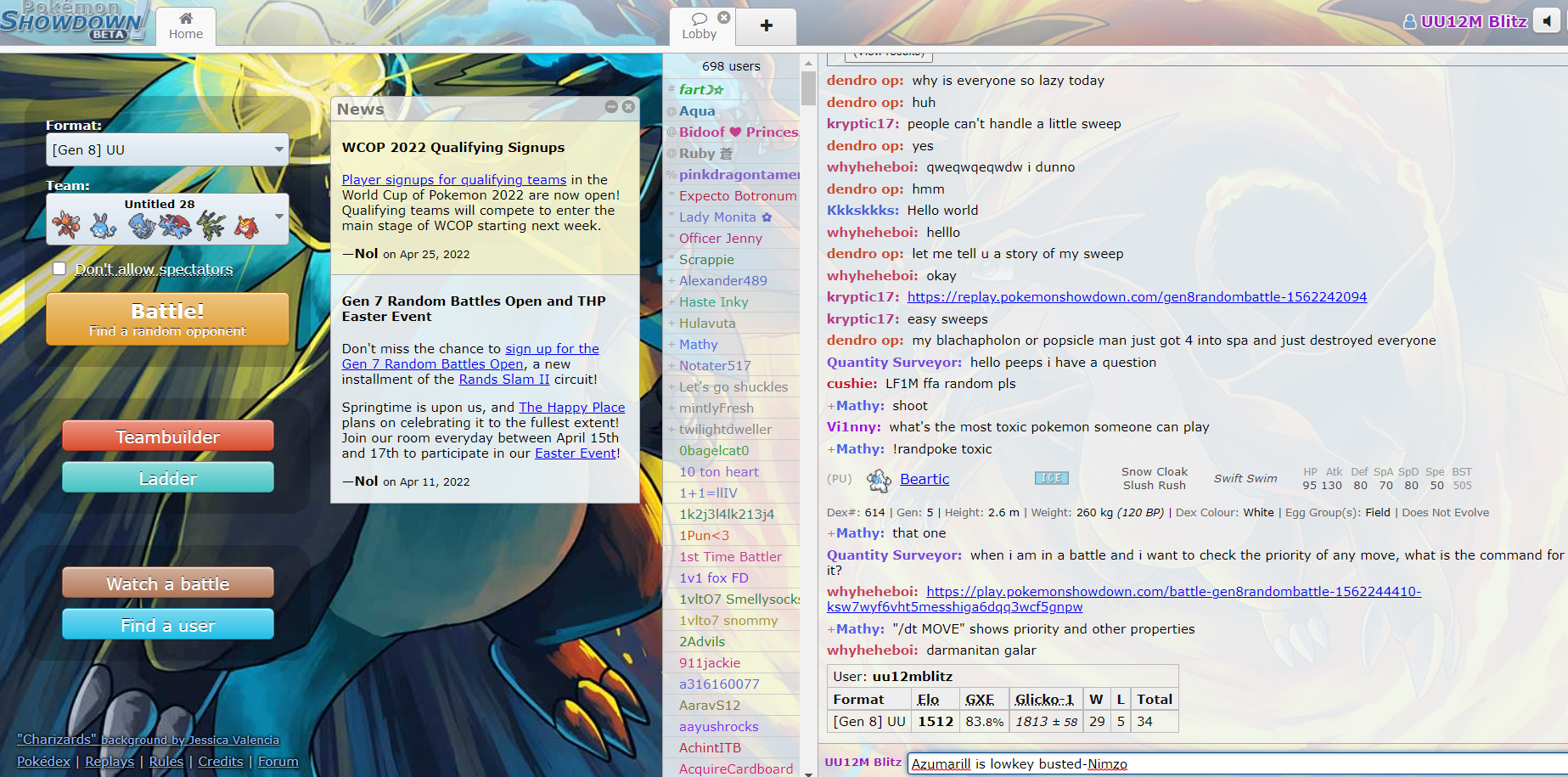Select user Expecto Botronum in the list

(x=732, y=195)
